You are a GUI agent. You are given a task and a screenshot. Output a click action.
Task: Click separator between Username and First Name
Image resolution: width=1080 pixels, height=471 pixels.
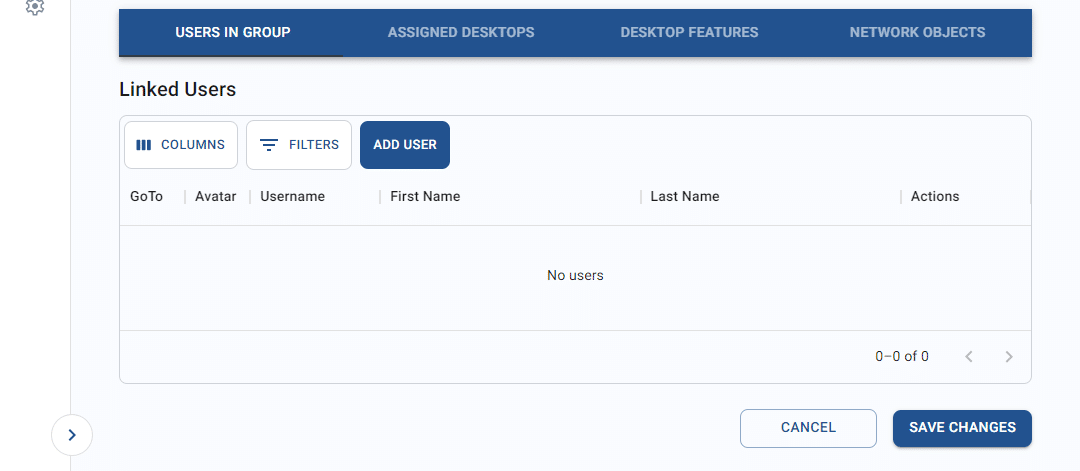(380, 197)
